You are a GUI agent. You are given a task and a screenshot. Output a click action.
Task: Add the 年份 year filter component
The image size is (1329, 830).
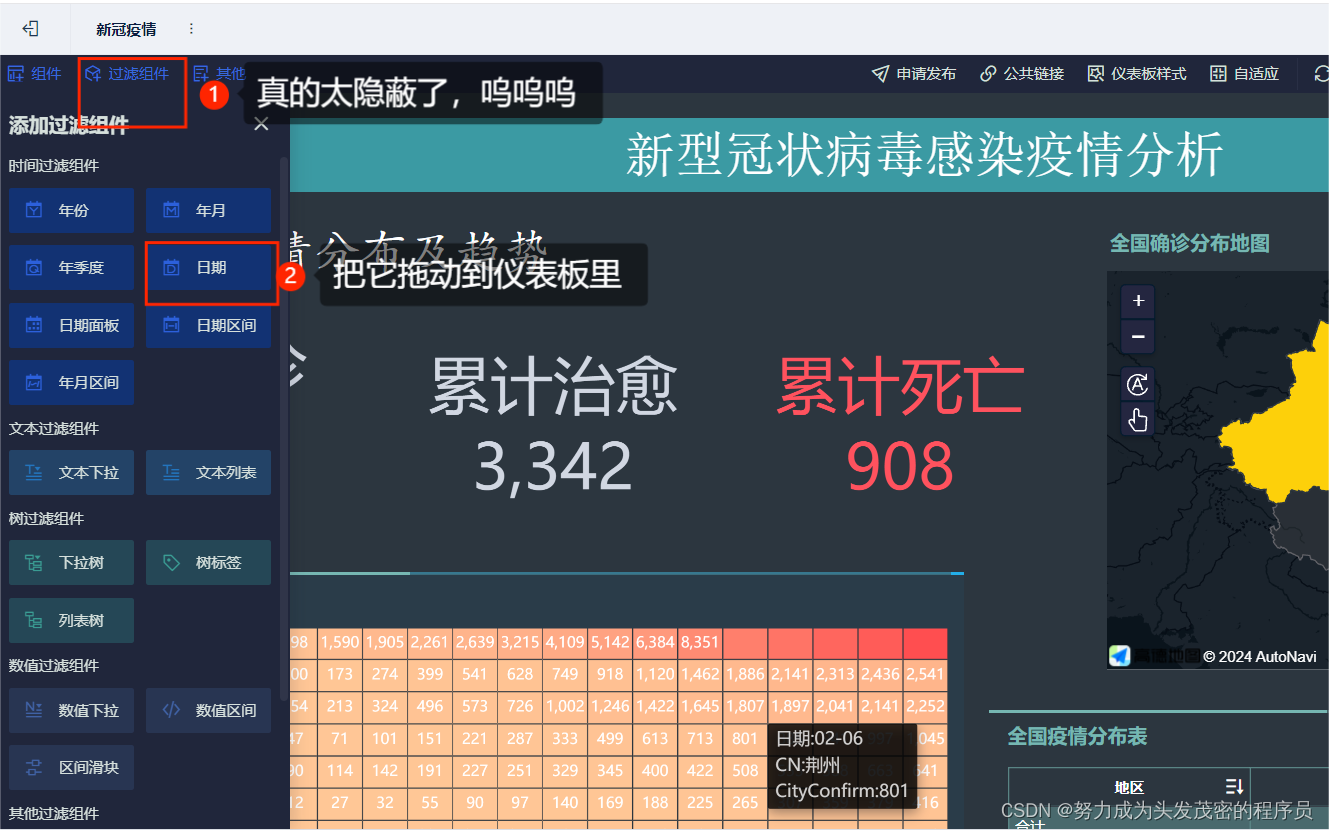[x=71, y=210]
